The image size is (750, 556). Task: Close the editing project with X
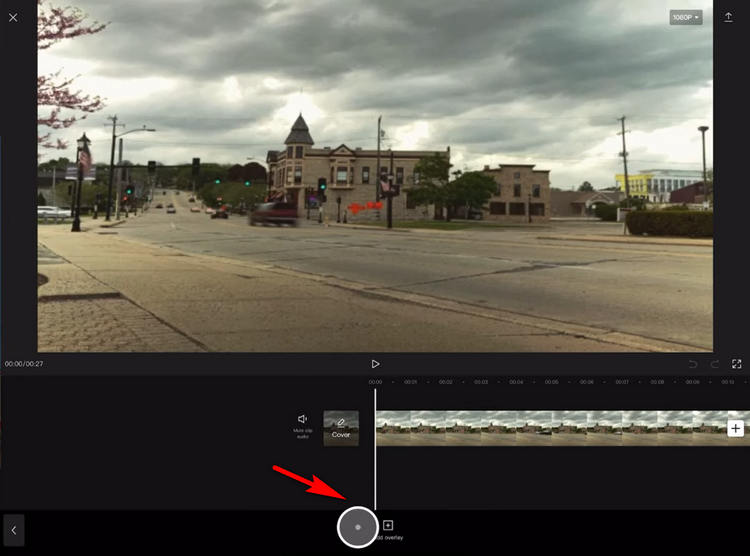(x=13, y=18)
